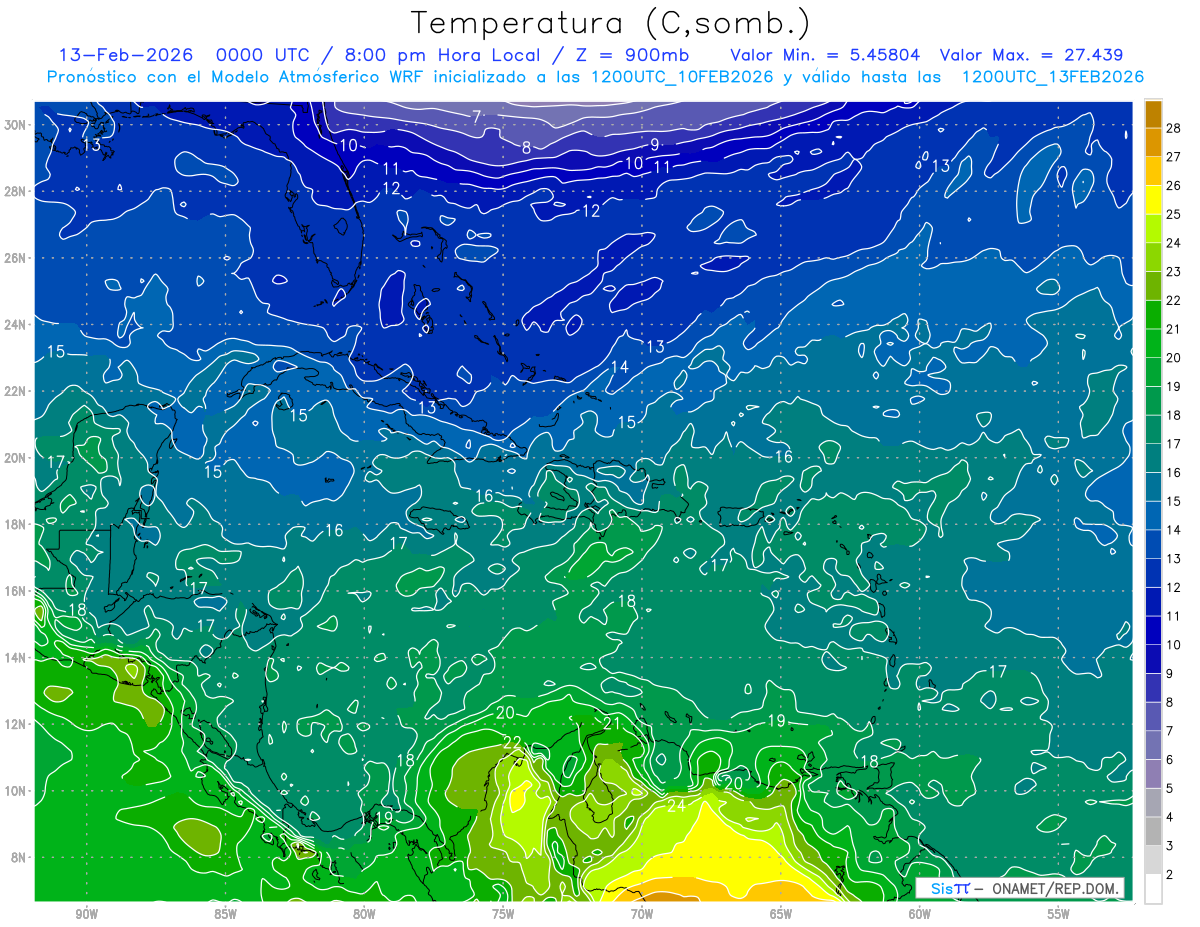Click the "ONAMET/REP.DOM." credit label

click(x=1055, y=888)
